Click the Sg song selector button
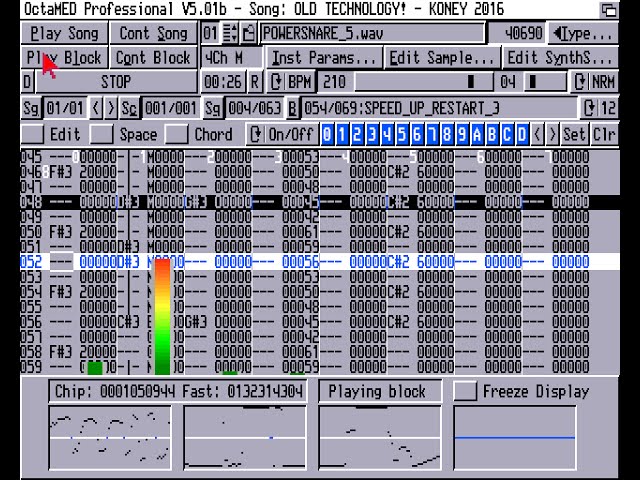The width and height of the screenshot is (640, 480). 31,108
